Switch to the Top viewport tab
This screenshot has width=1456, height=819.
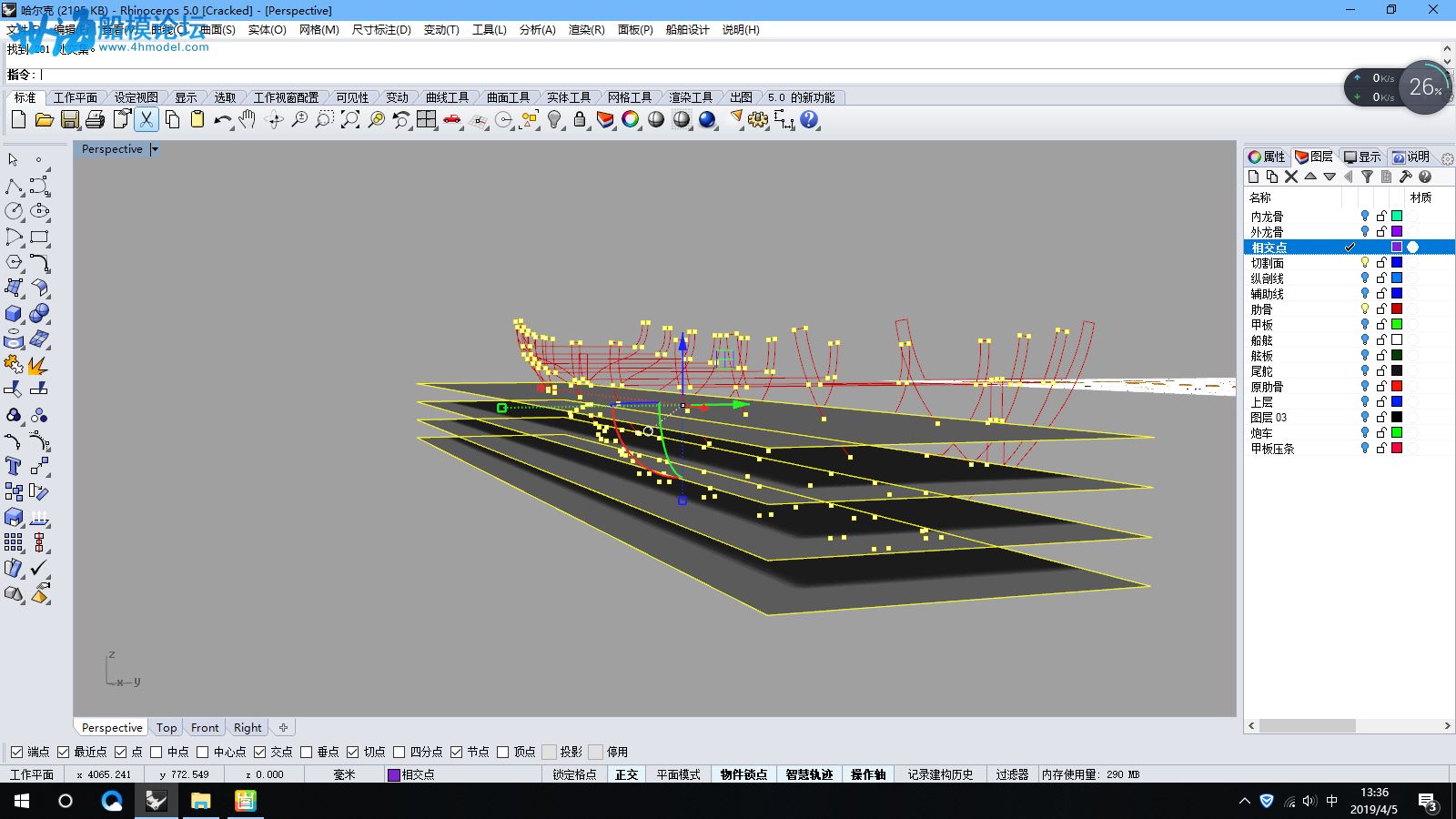pos(167,728)
